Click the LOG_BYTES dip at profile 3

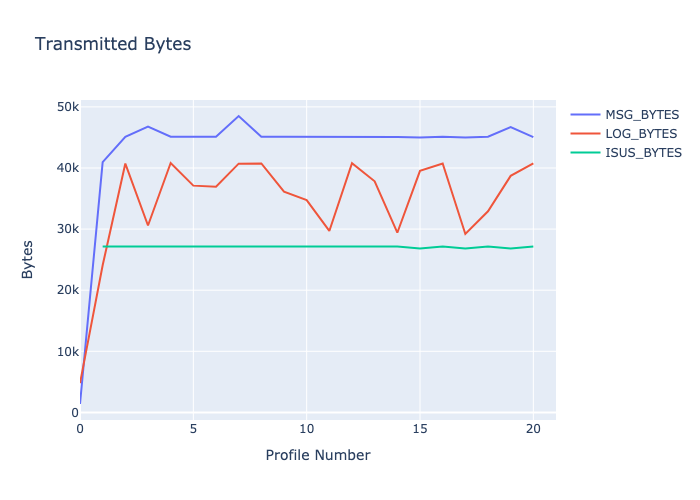click(148, 225)
